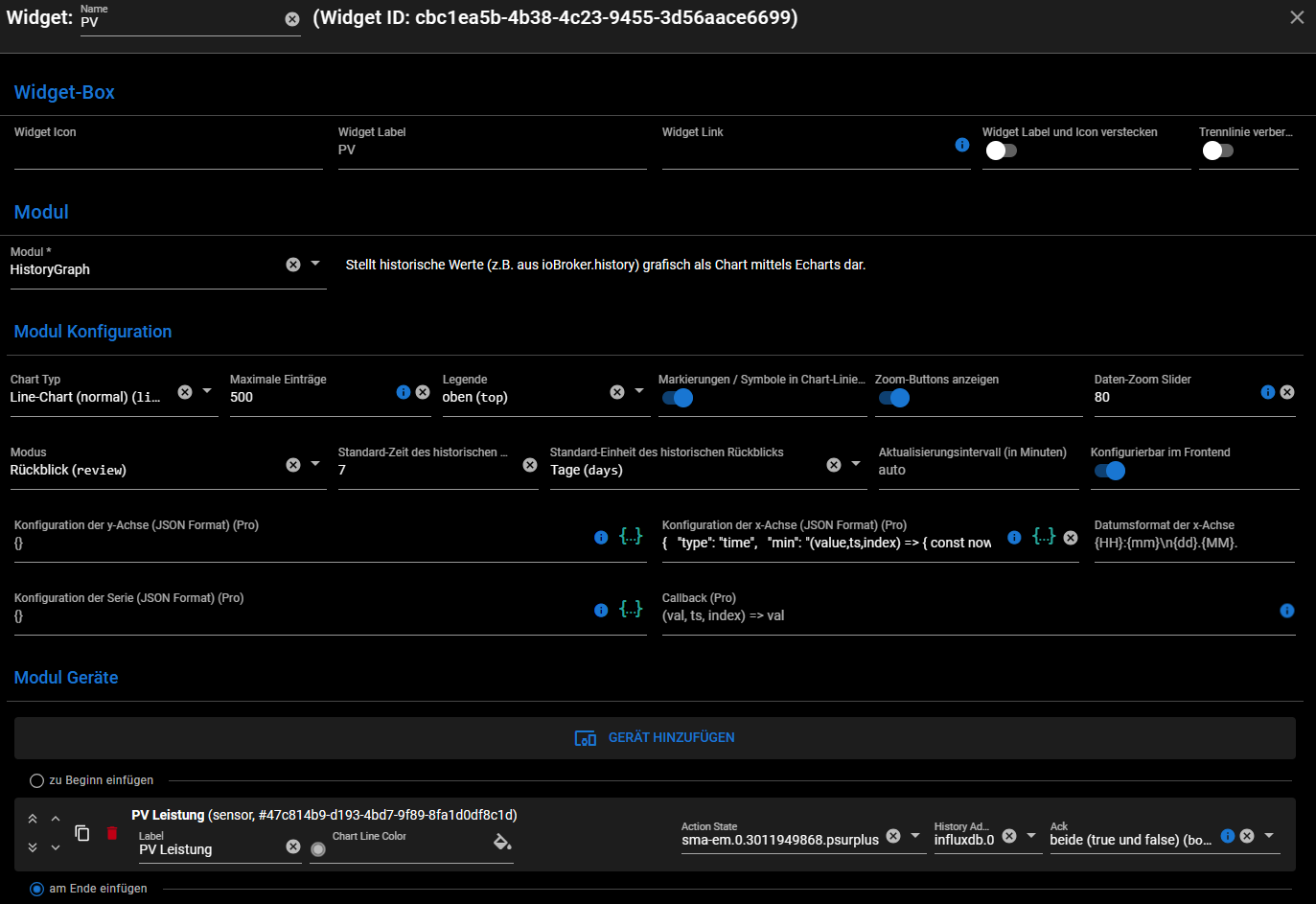Select the am Ende einfügen radio
The height and width of the screenshot is (904, 1316).
pyautogui.click(x=37, y=889)
